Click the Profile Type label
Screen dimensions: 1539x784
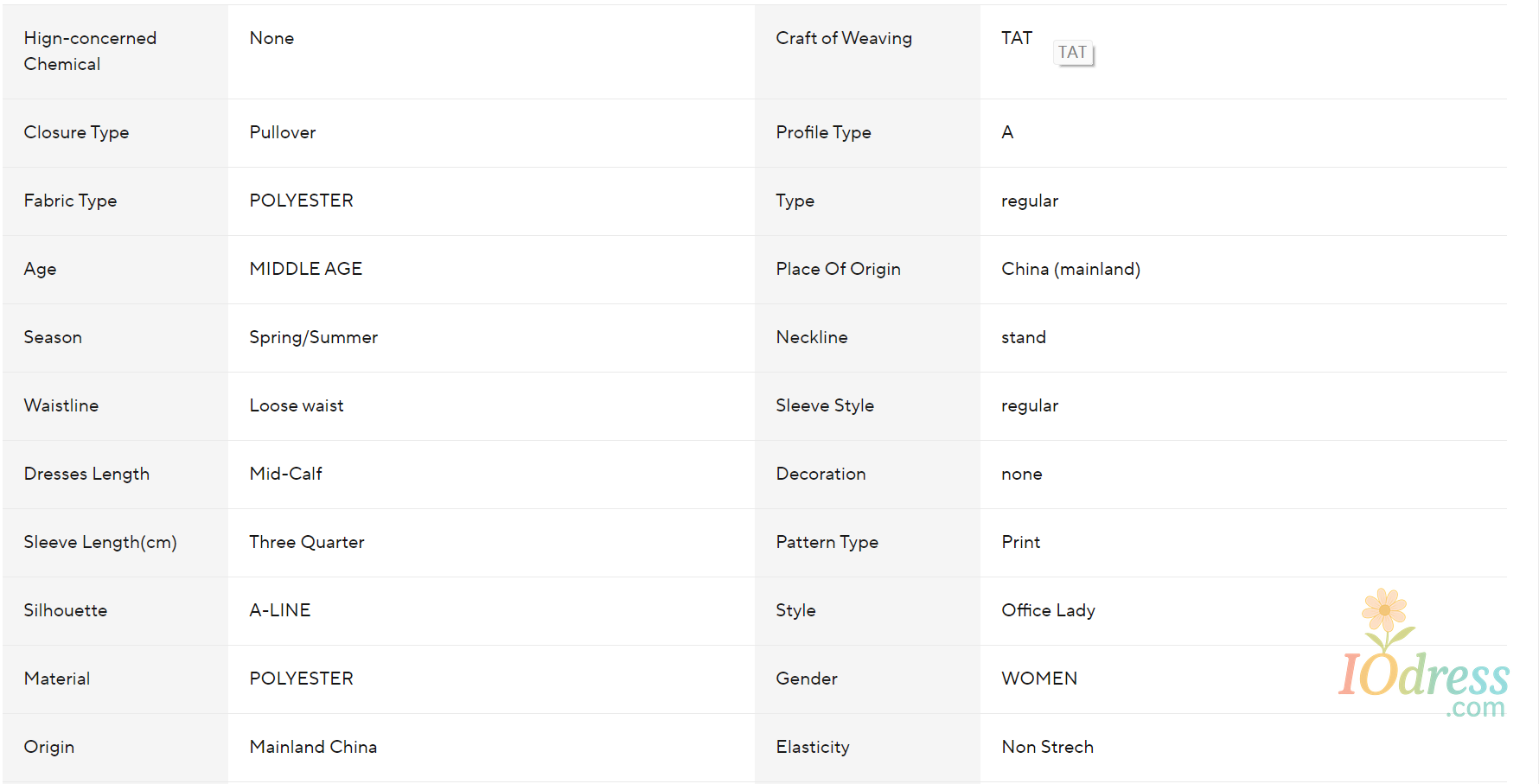(x=823, y=132)
